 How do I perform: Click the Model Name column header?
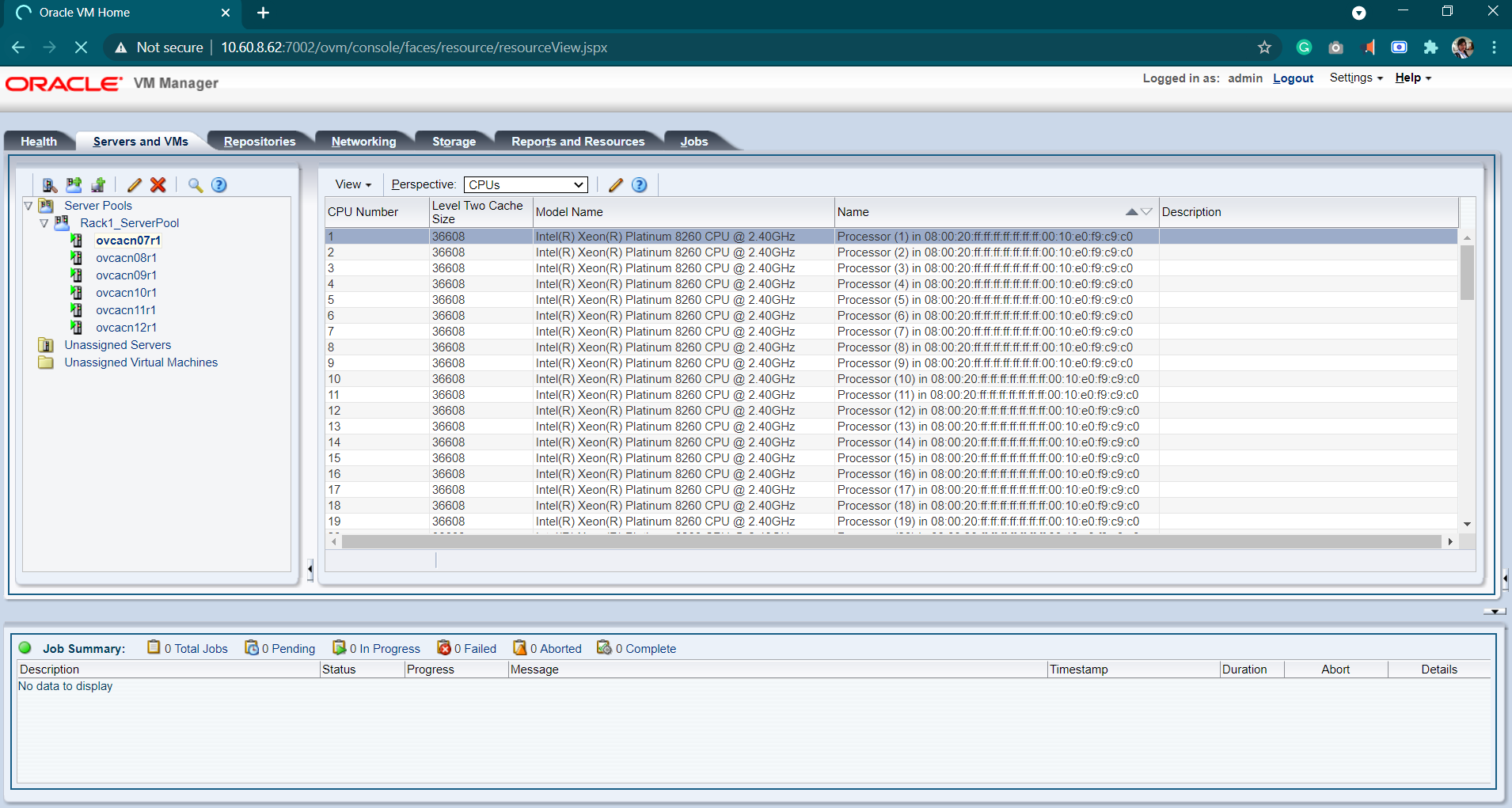coord(684,212)
